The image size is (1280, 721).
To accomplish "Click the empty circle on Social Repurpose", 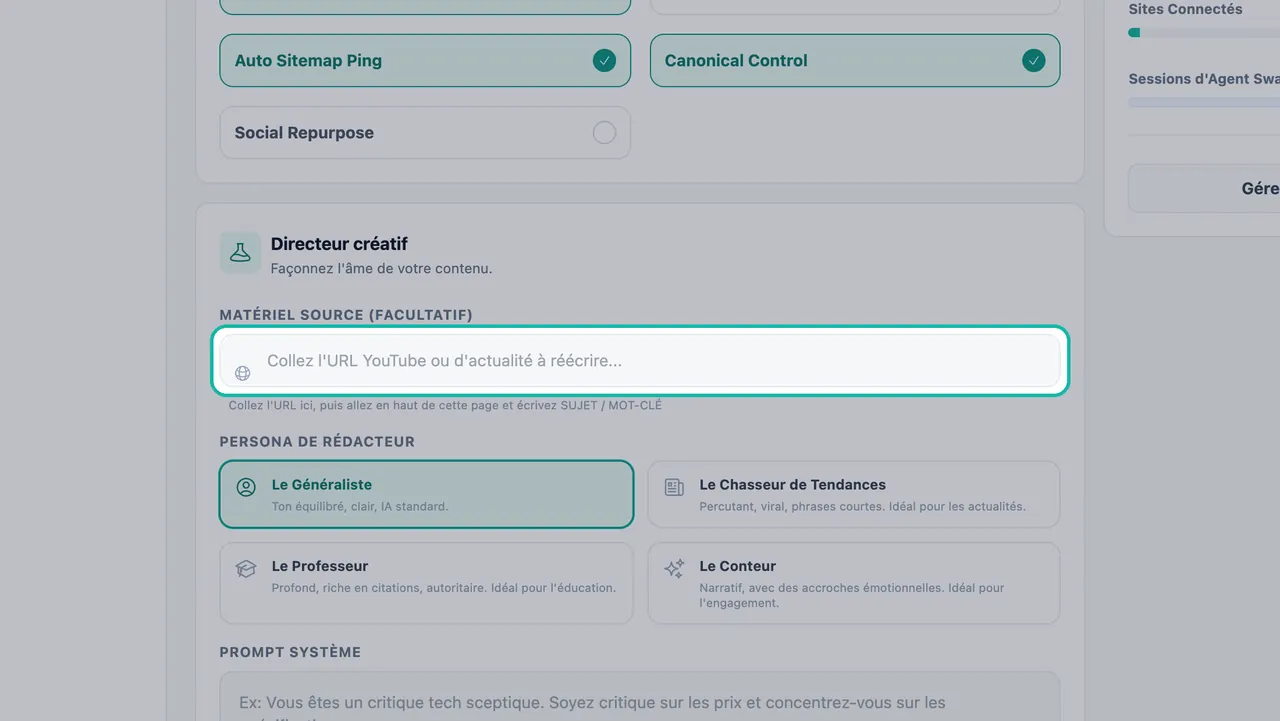I will [x=604, y=132].
